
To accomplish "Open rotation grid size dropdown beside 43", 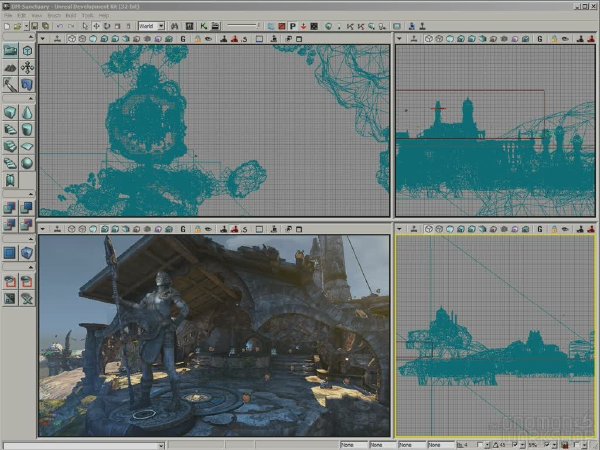I will point(522,445).
